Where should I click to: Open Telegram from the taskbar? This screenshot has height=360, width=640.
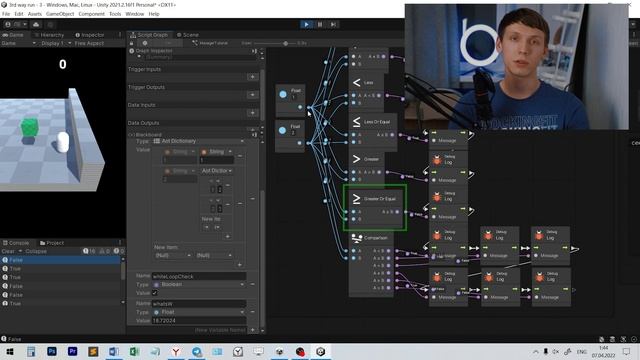(x=197, y=351)
